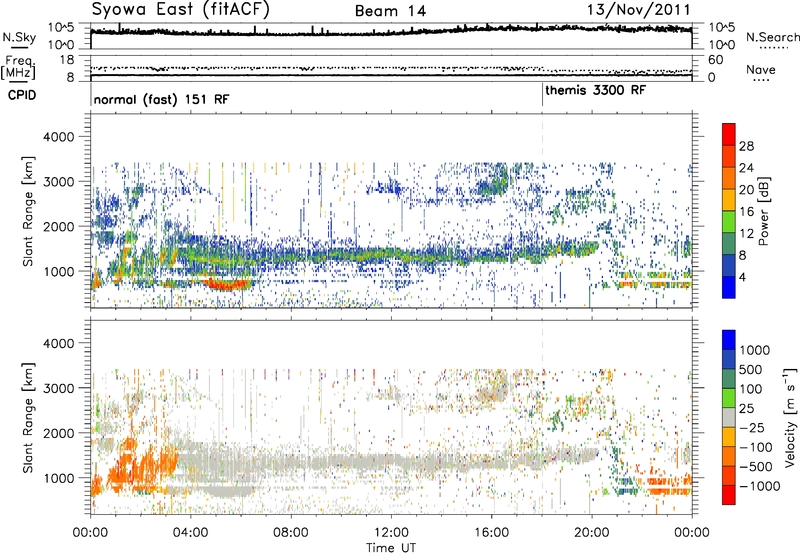Select the "Power [dB]" color bar title

pos(763,211)
